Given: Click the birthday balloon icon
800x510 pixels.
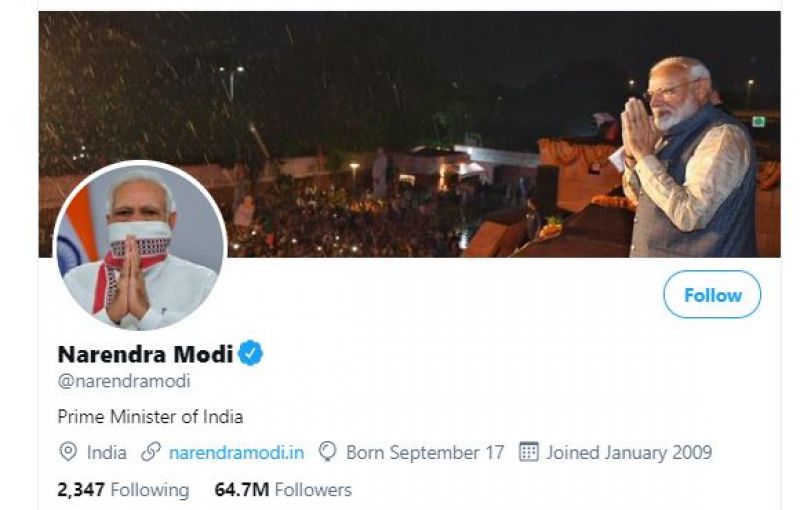Looking at the screenshot, I should click(x=327, y=452).
